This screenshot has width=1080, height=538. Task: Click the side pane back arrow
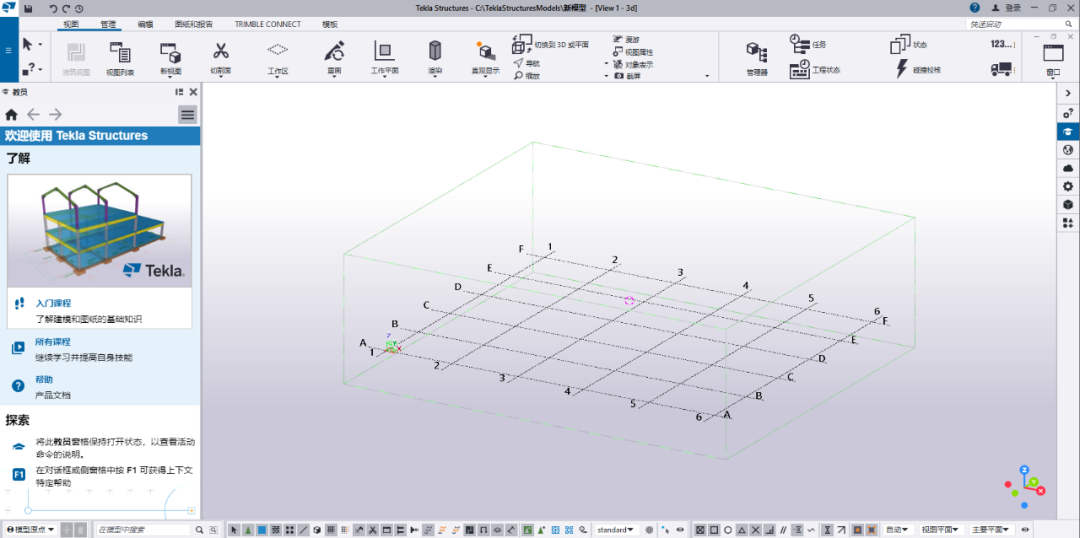click(33, 114)
